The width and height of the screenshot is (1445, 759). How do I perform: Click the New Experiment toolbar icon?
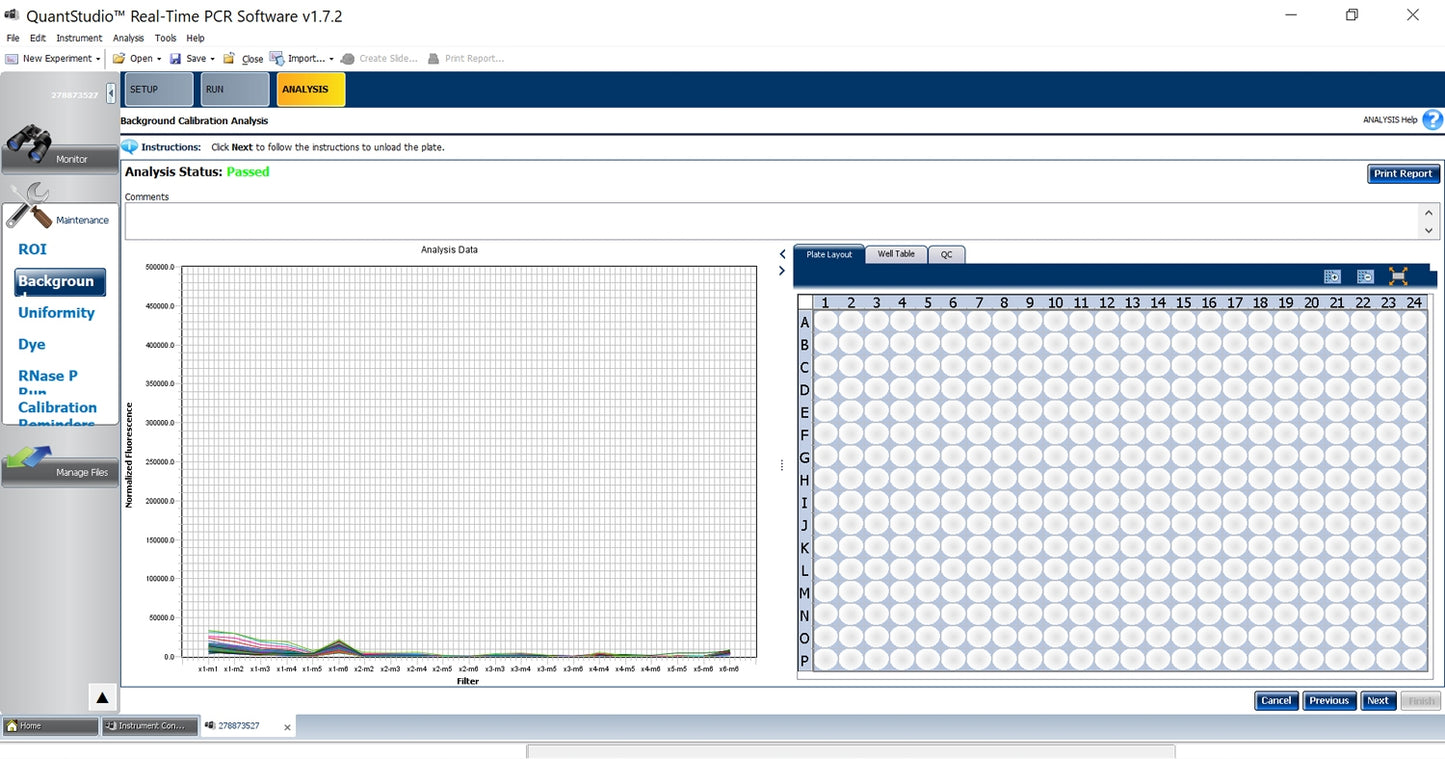click(x=12, y=59)
